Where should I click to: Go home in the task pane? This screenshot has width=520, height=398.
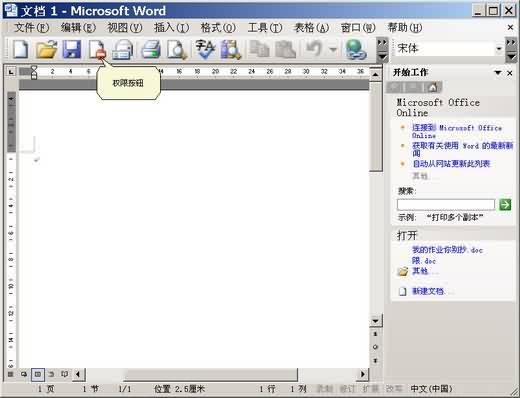point(433,88)
